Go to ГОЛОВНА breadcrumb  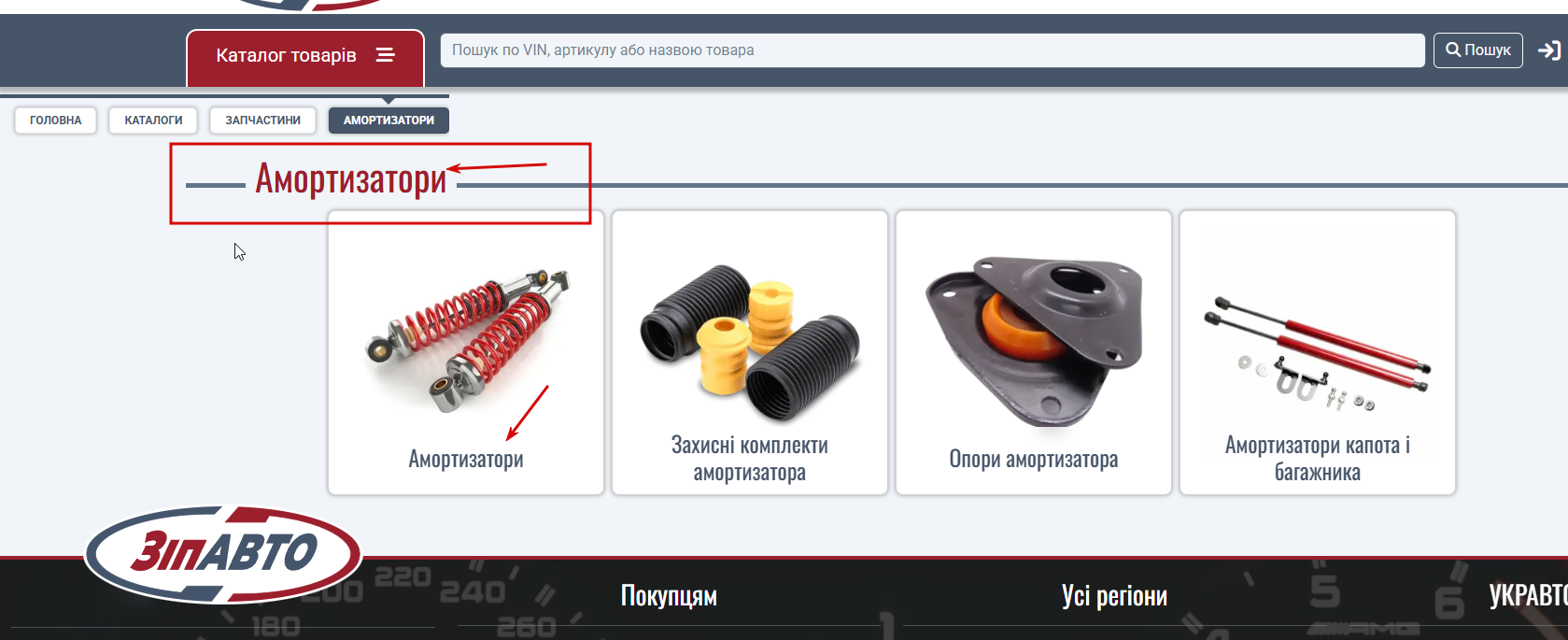coord(55,121)
